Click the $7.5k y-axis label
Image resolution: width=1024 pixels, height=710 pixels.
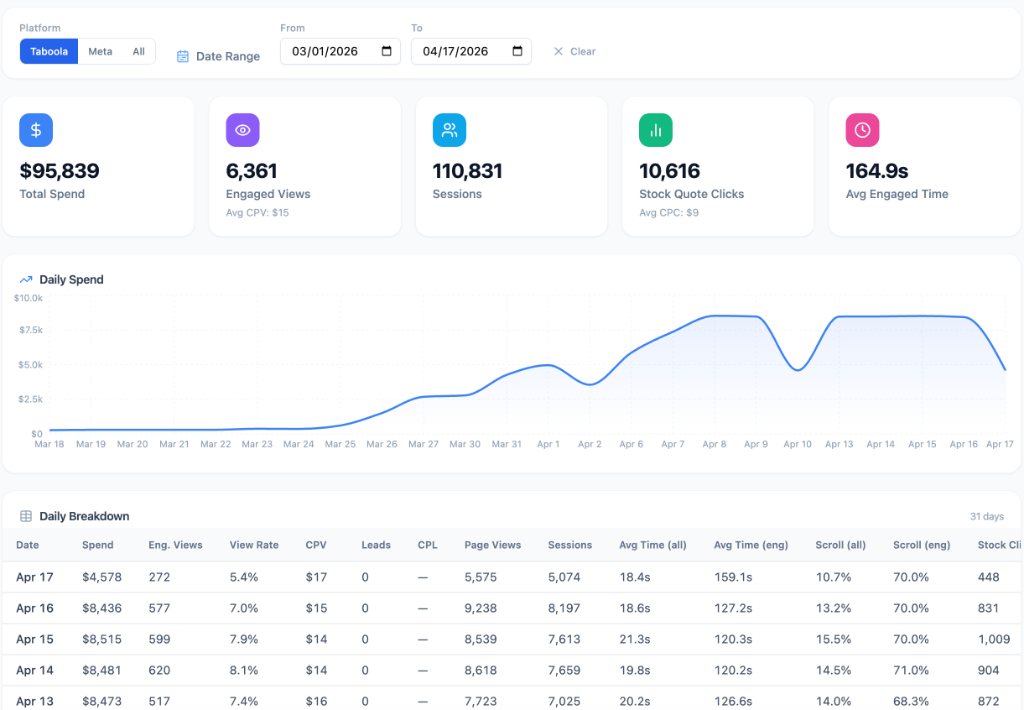point(31,331)
